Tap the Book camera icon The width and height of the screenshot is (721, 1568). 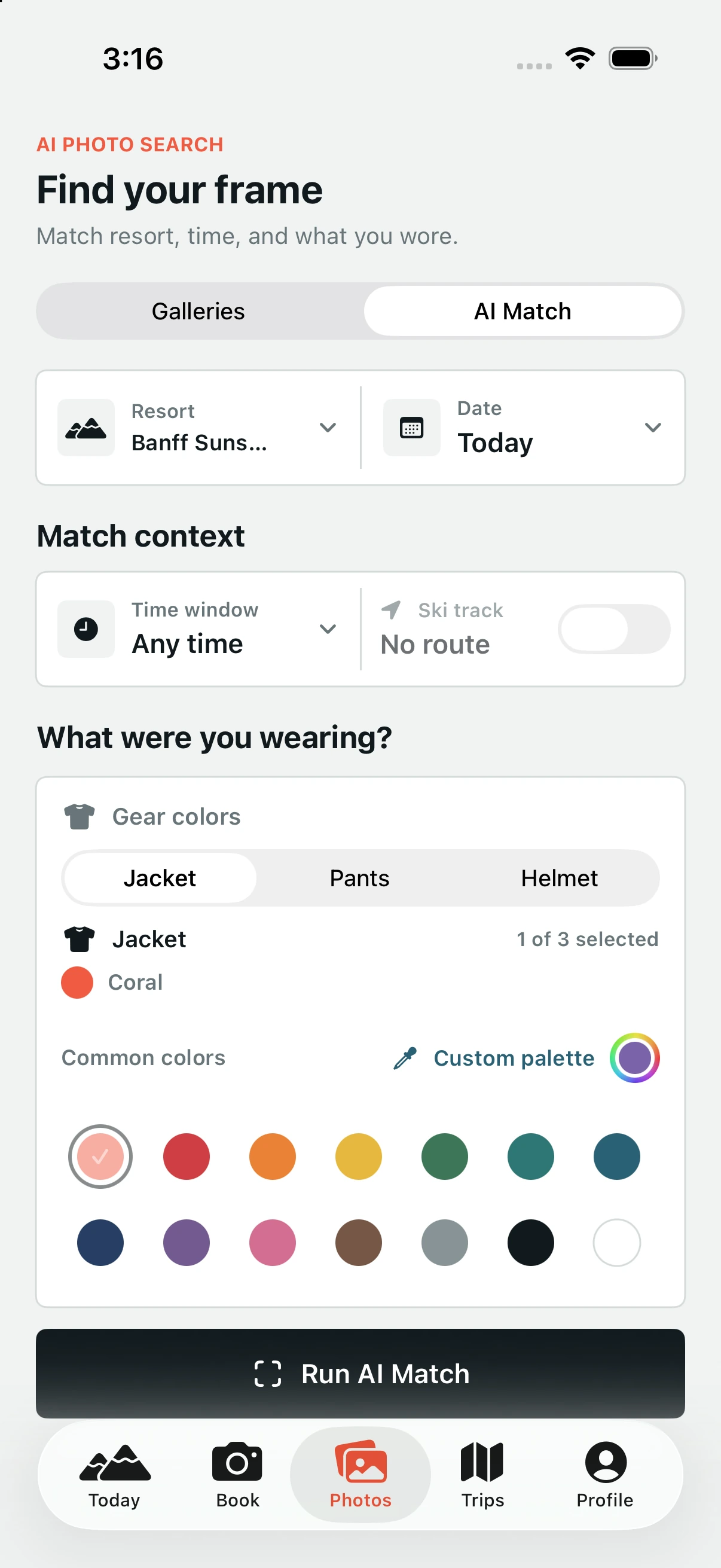point(237,1461)
